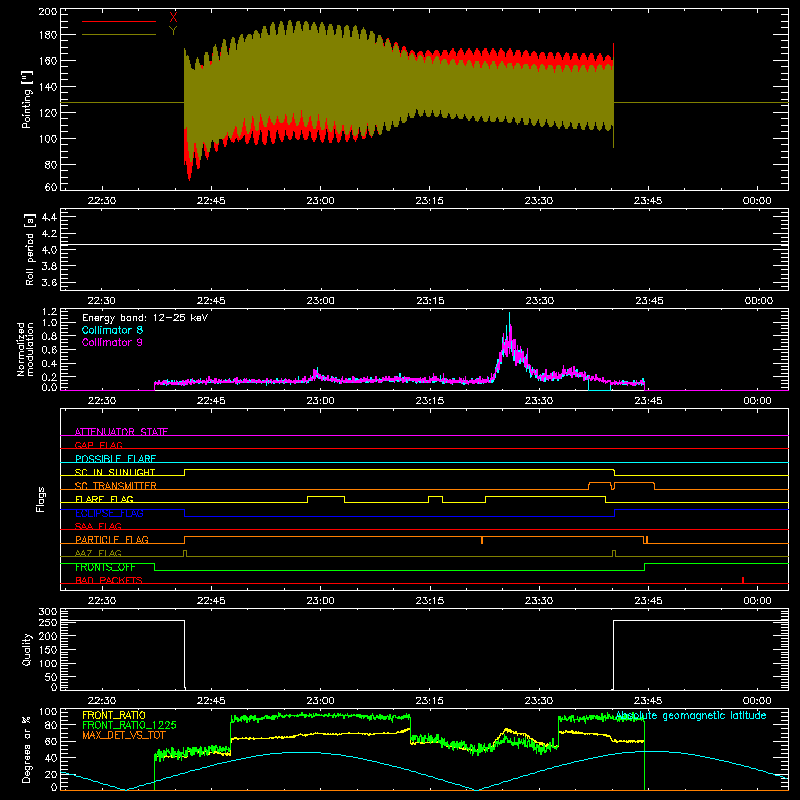Screen dimensions: 800x800
Task: Click the GAP_FLAG label
Action: tap(98, 445)
